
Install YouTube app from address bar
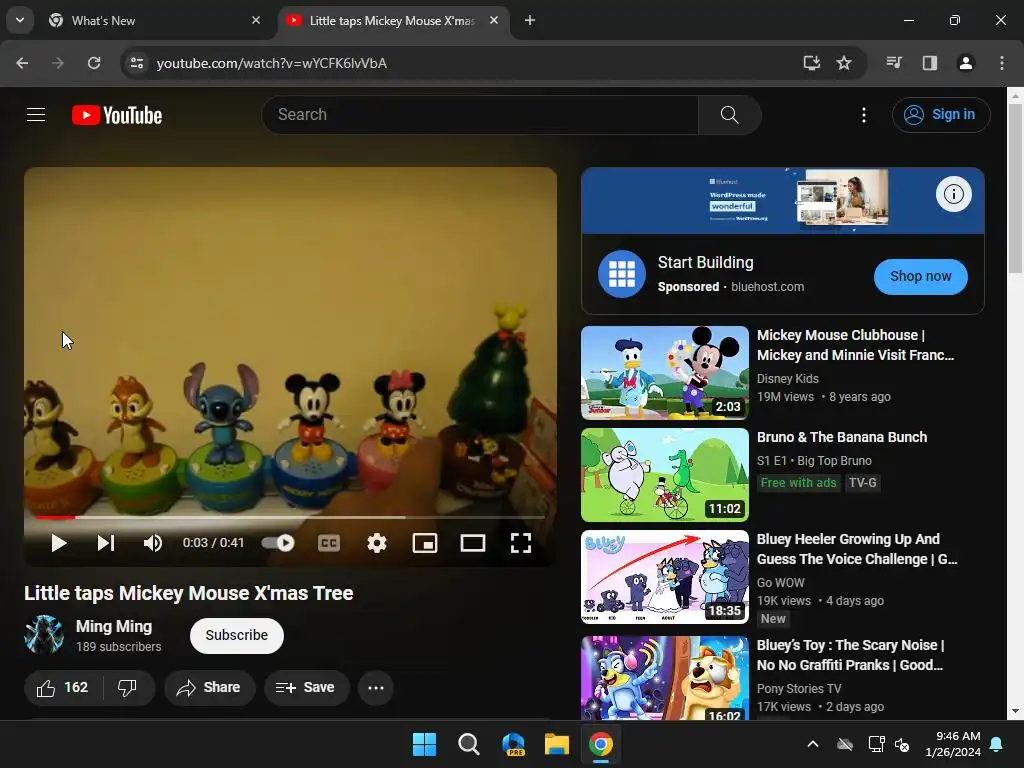tap(811, 63)
